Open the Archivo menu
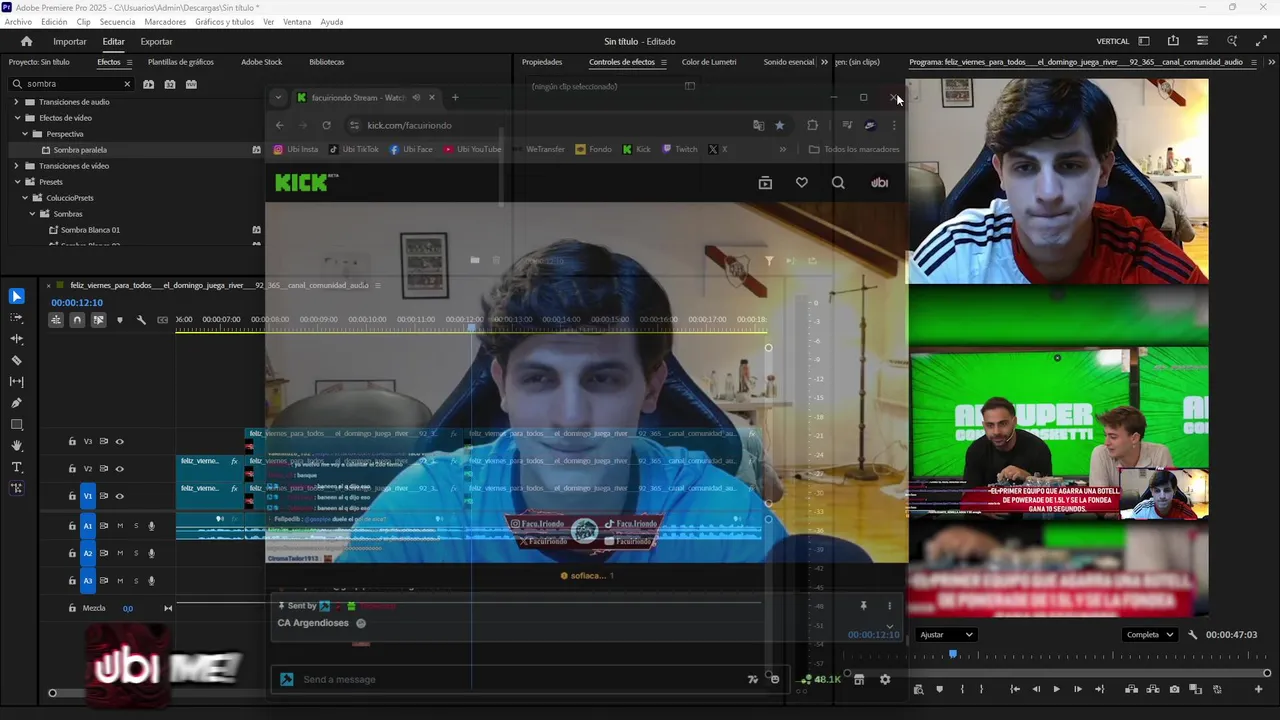The width and height of the screenshot is (1280, 720). click(x=18, y=22)
